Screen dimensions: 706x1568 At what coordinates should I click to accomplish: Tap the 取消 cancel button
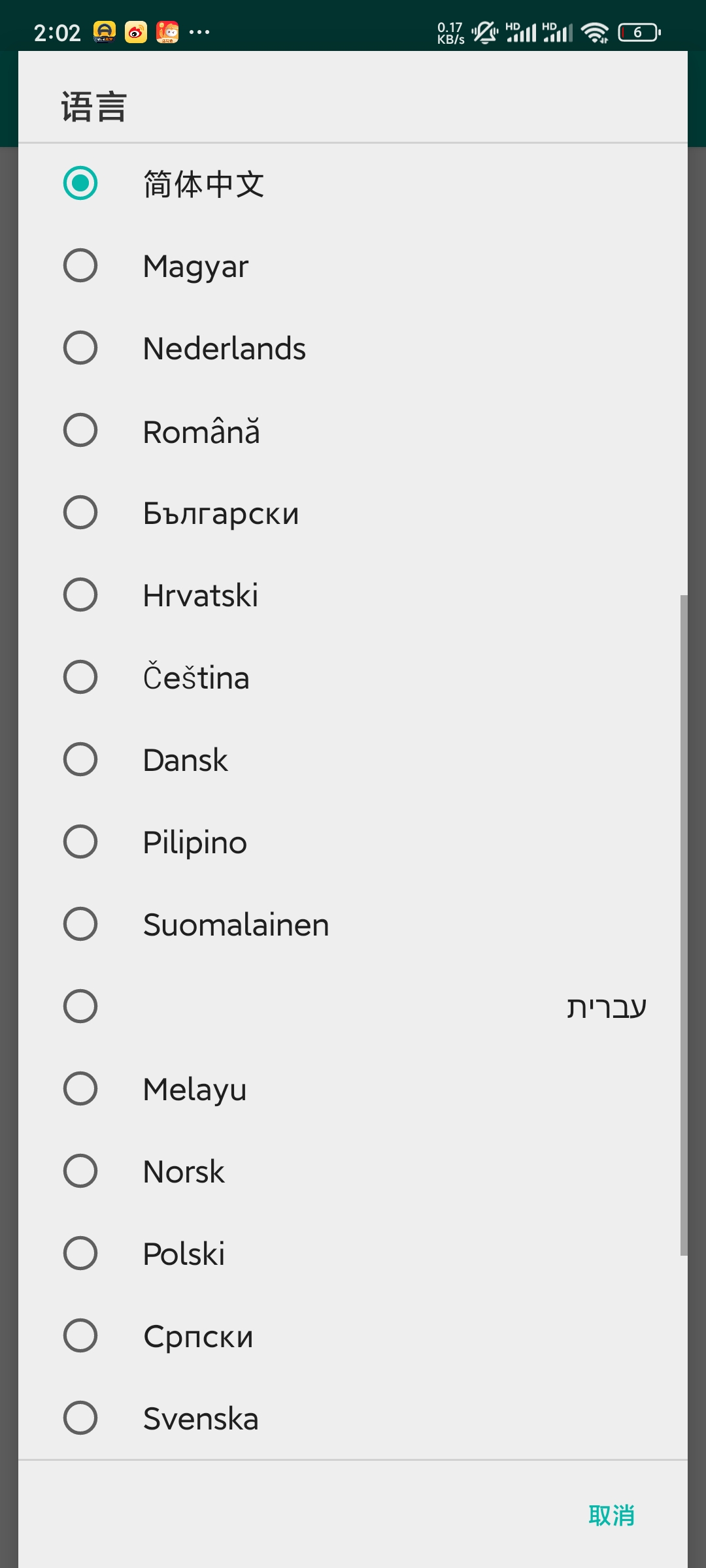coord(611,1515)
